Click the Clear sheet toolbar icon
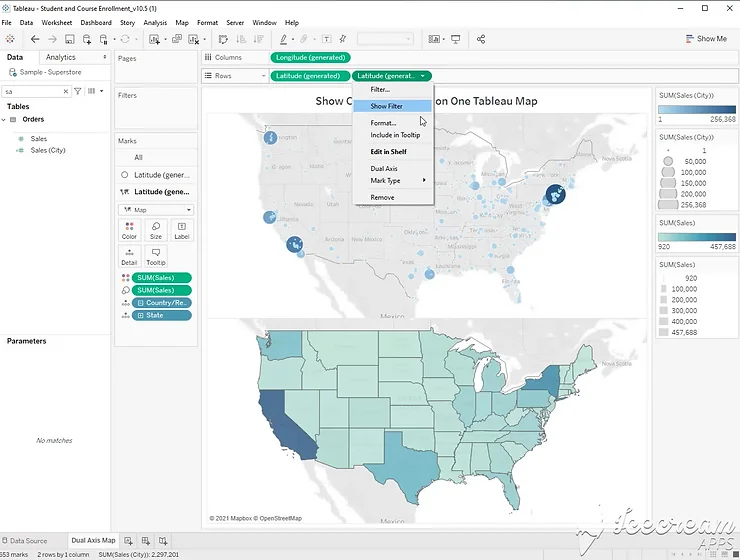This screenshot has height=560, width=740. (x=193, y=39)
